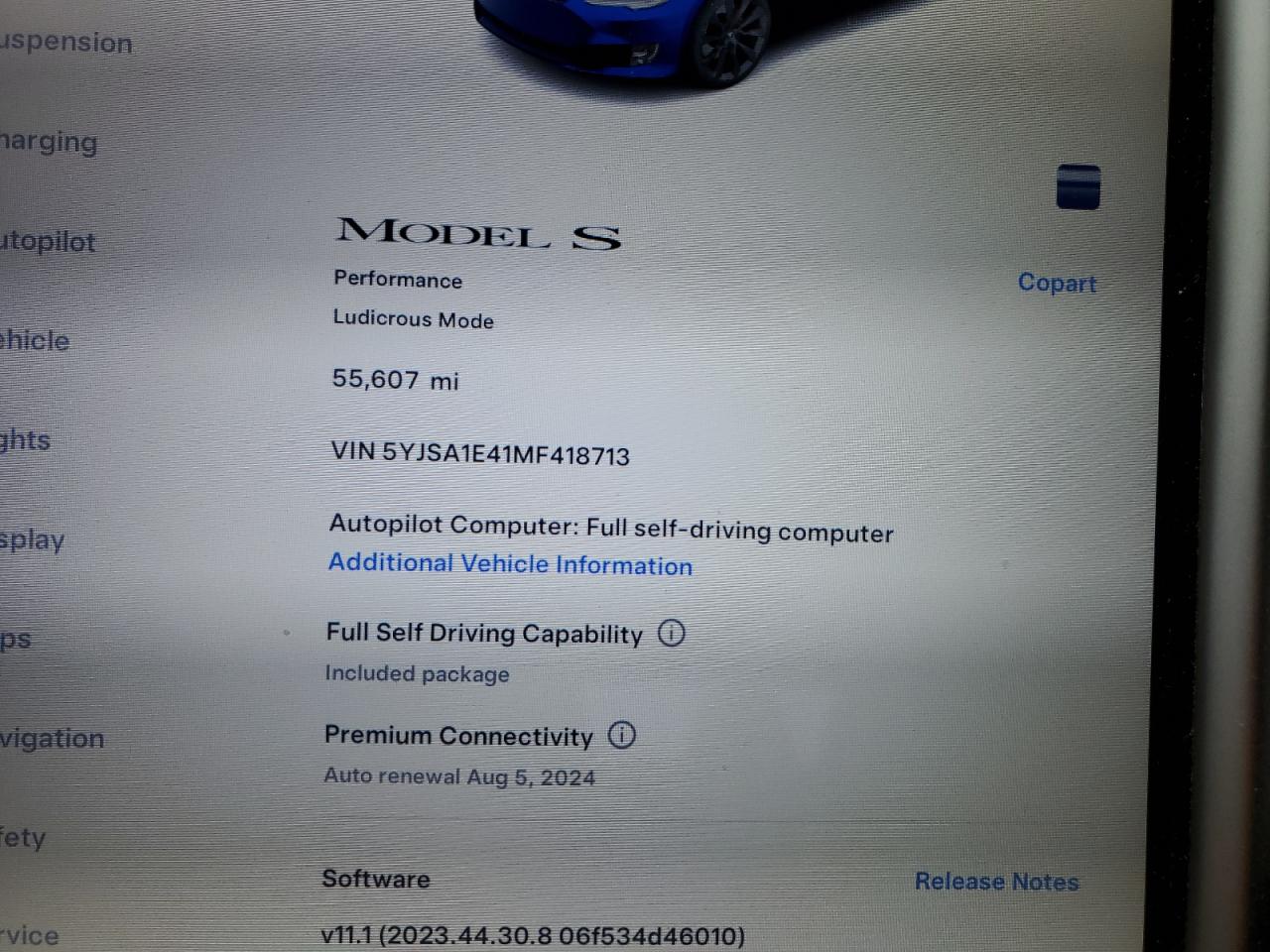Open the Charging settings menu
The height and width of the screenshot is (952, 1270).
coord(49,142)
